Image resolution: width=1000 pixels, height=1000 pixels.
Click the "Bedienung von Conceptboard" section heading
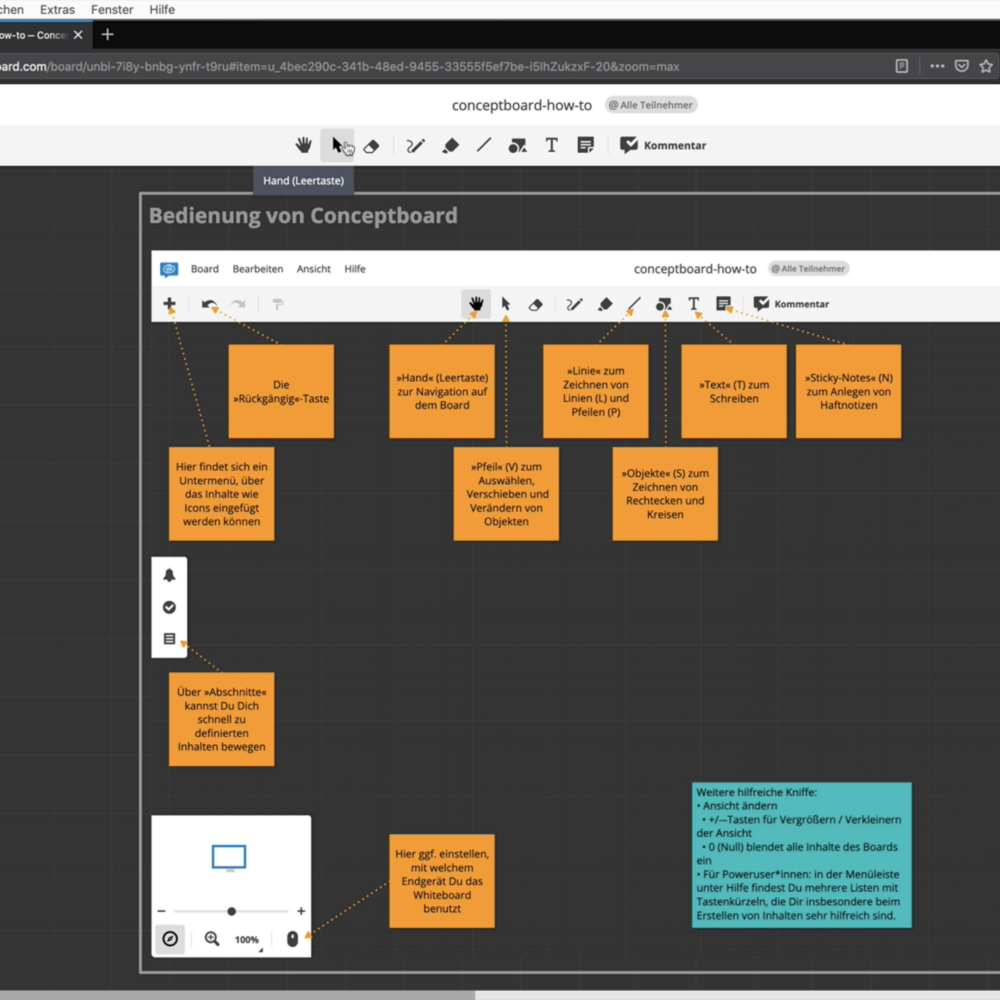(303, 216)
